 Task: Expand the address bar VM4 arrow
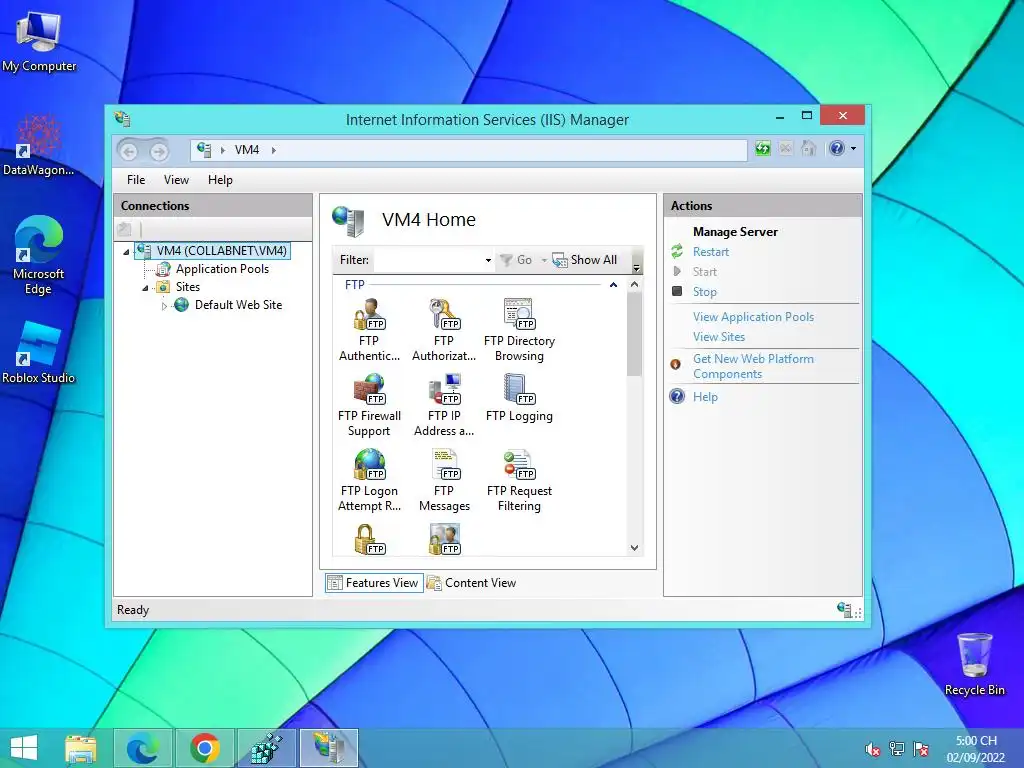click(x=274, y=150)
